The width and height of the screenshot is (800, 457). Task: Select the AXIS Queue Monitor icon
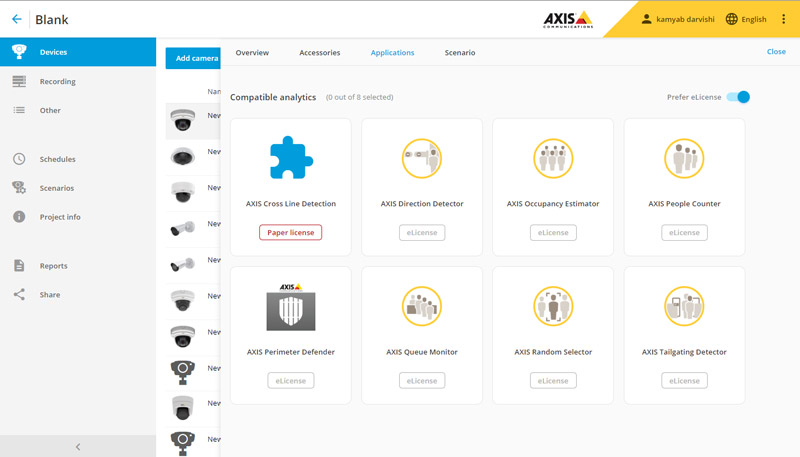(x=422, y=307)
